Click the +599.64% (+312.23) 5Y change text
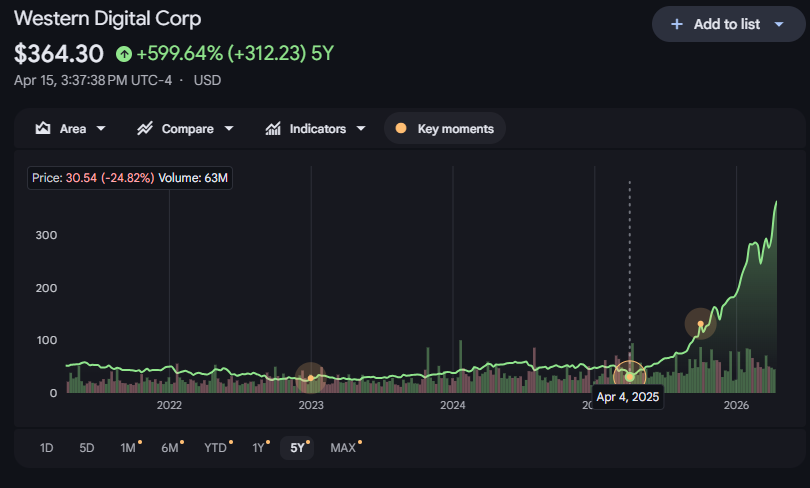810x488 pixels. coord(235,53)
